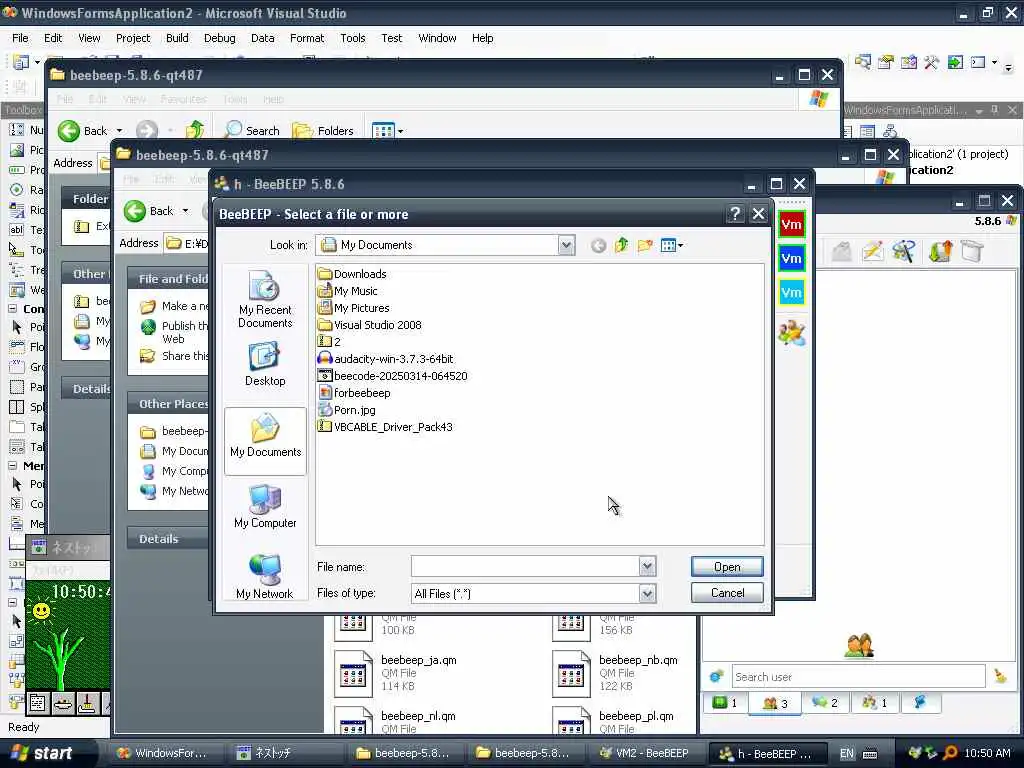1024x768 pixels.
Task: Click the File name input field
Action: click(525, 566)
